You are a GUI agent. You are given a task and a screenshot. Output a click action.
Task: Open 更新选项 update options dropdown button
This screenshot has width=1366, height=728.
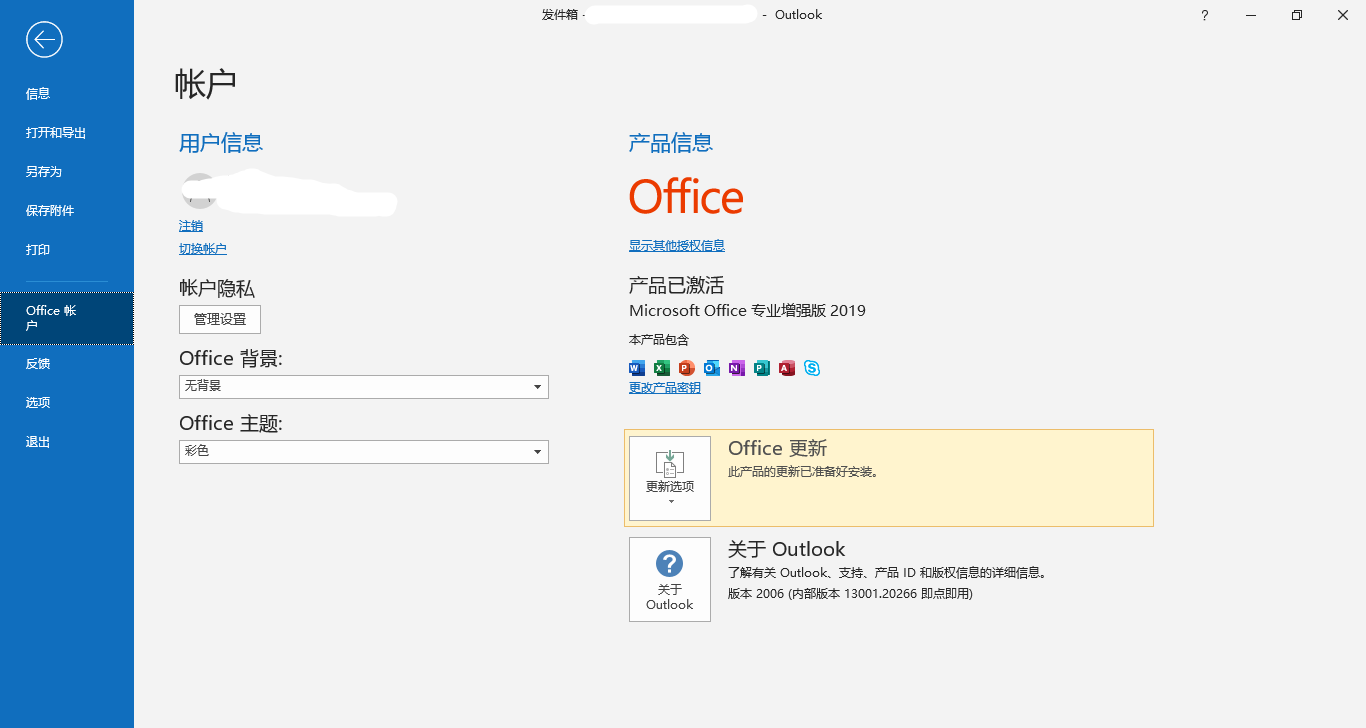(x=670, y=478)
